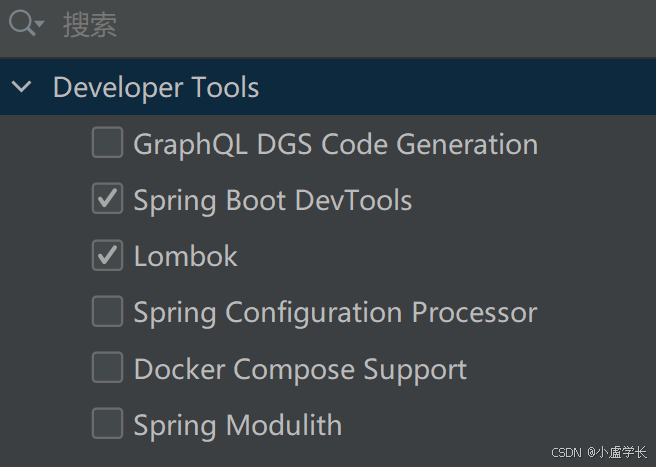Select the "Lombok" label text

click(x=186, y=256)
